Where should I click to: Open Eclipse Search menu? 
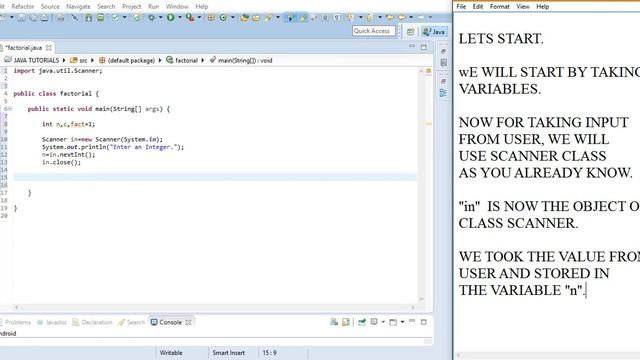pyautogui.click(x=106, y=7)
